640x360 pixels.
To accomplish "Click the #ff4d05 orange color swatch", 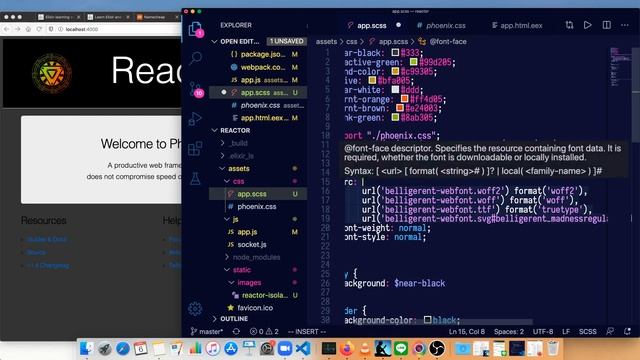I will 404,99.
